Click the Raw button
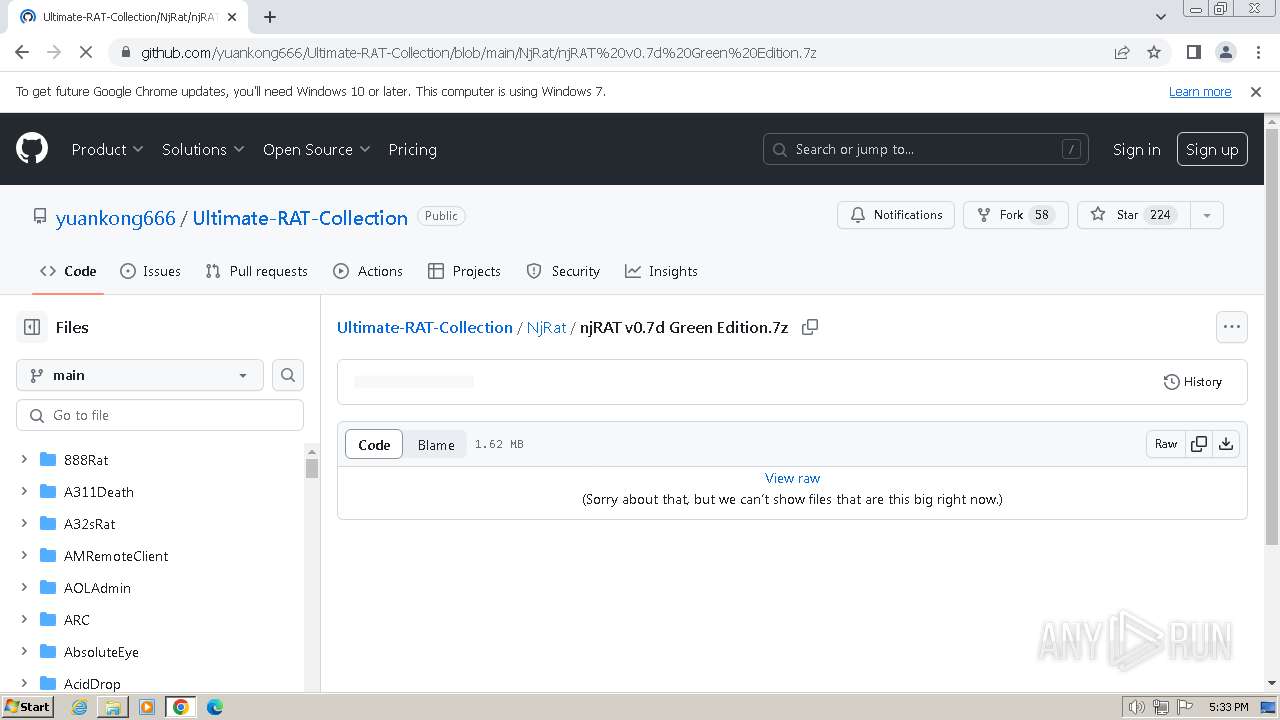The width and height of the screenshot is (1280, 720). tap(1166, 444)
